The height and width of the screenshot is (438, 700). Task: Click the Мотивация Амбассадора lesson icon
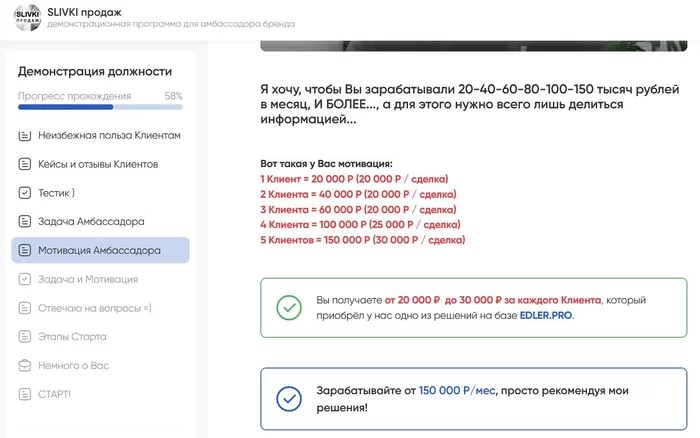click(25, 250)
